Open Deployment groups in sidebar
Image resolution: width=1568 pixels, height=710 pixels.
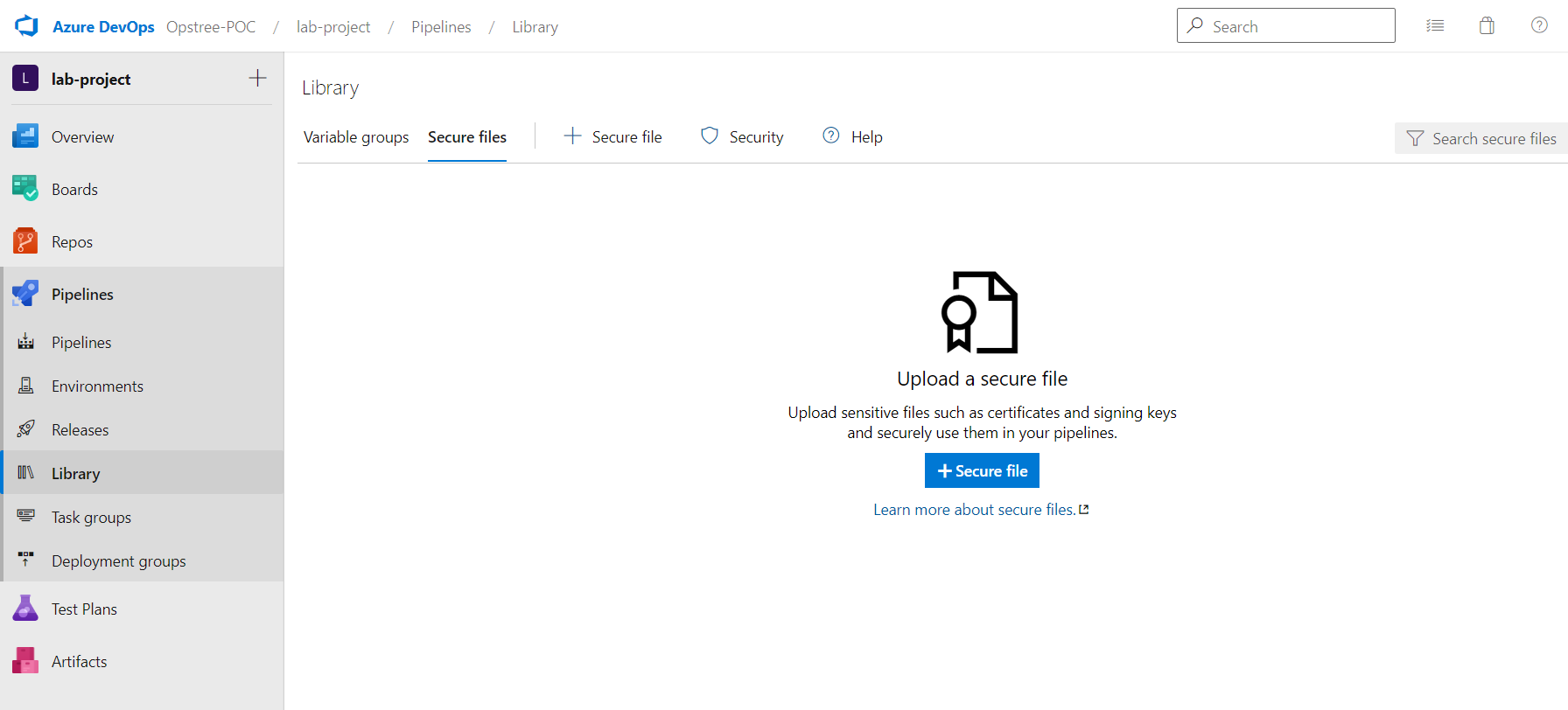[142, 560]
